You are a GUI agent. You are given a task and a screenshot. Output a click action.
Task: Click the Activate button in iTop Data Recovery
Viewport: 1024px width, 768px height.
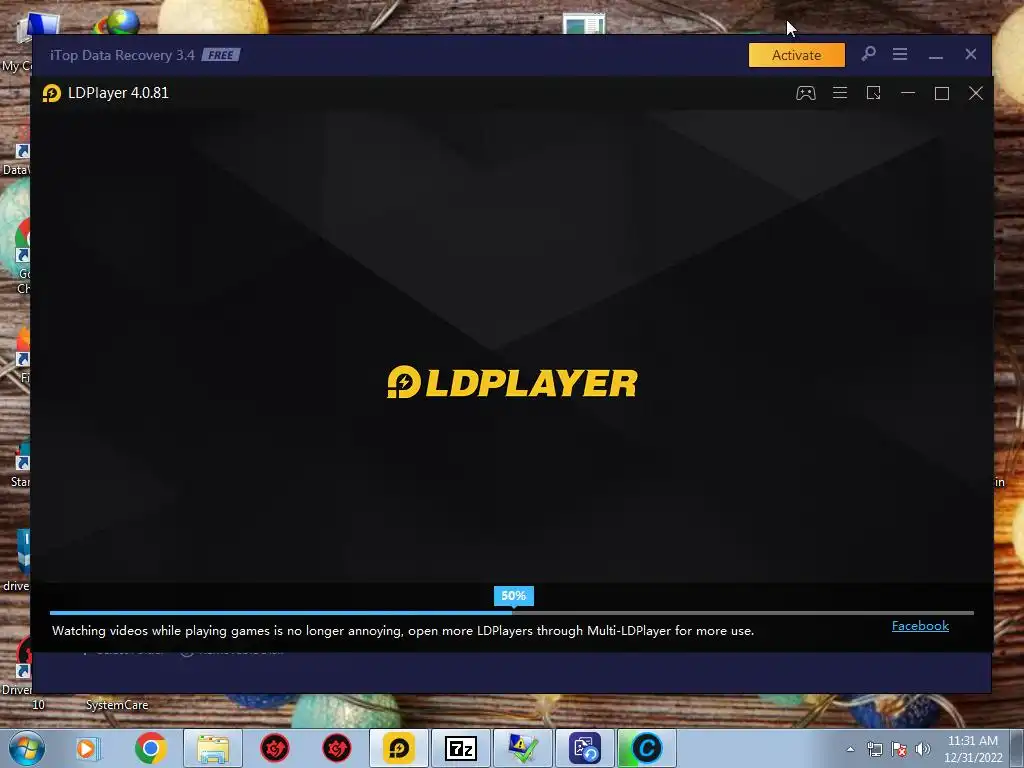tap(797, 55)
